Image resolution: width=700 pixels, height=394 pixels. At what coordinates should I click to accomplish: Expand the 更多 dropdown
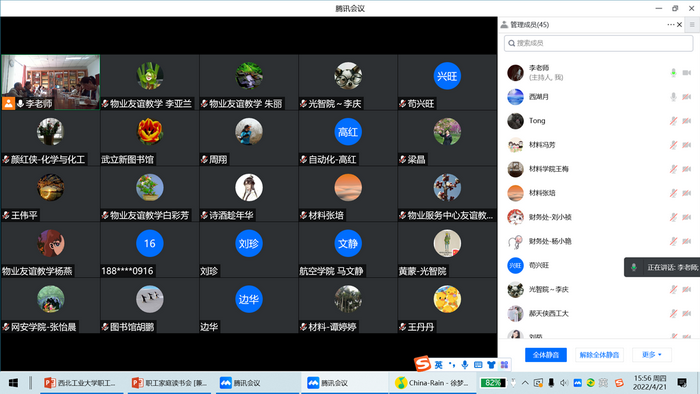[x=652, y=355]
